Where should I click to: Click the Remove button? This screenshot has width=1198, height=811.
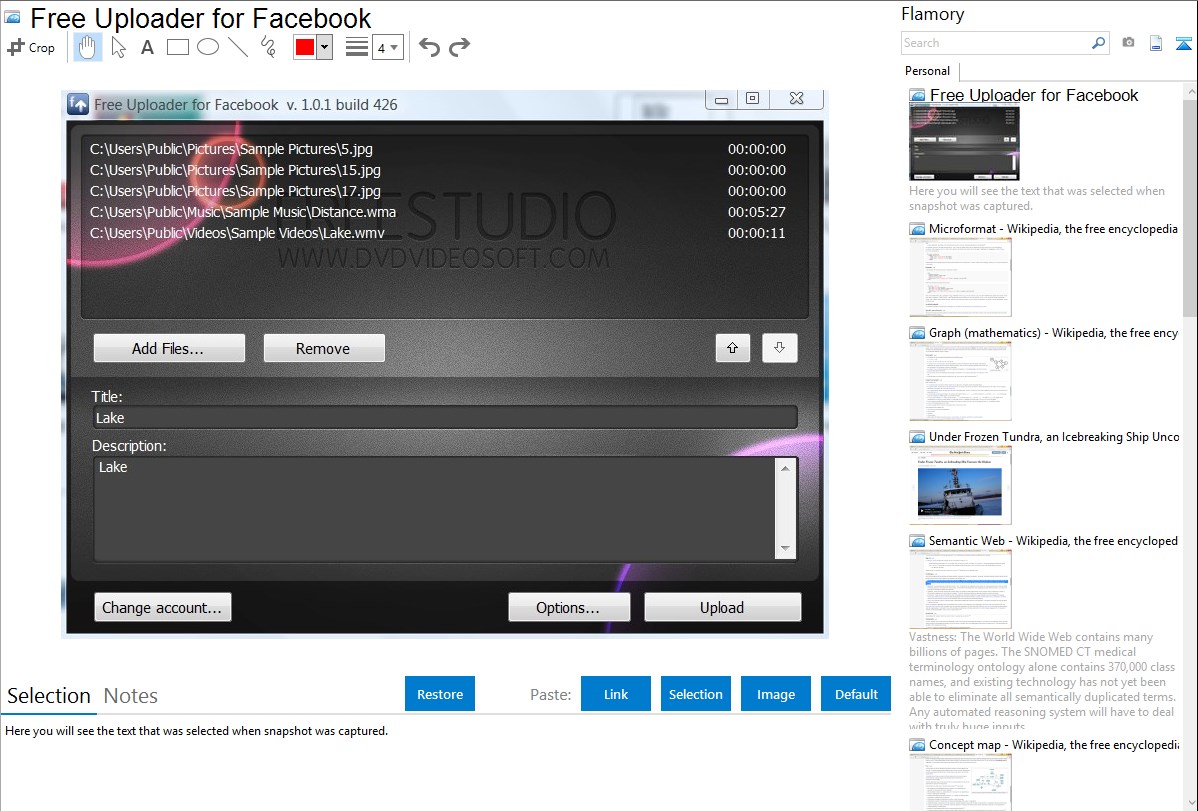pos(324,349)
